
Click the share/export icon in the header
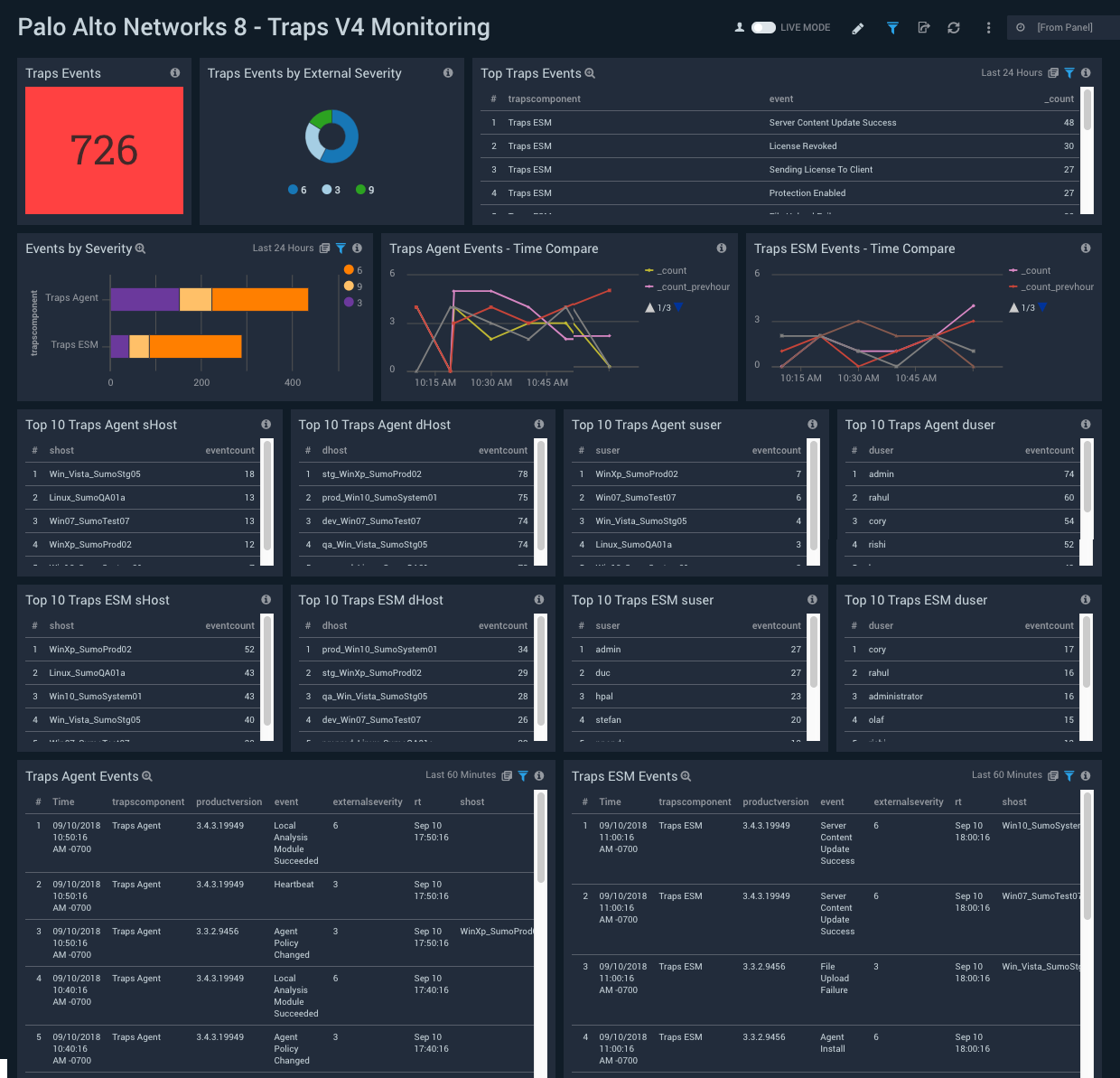point(923,28)
